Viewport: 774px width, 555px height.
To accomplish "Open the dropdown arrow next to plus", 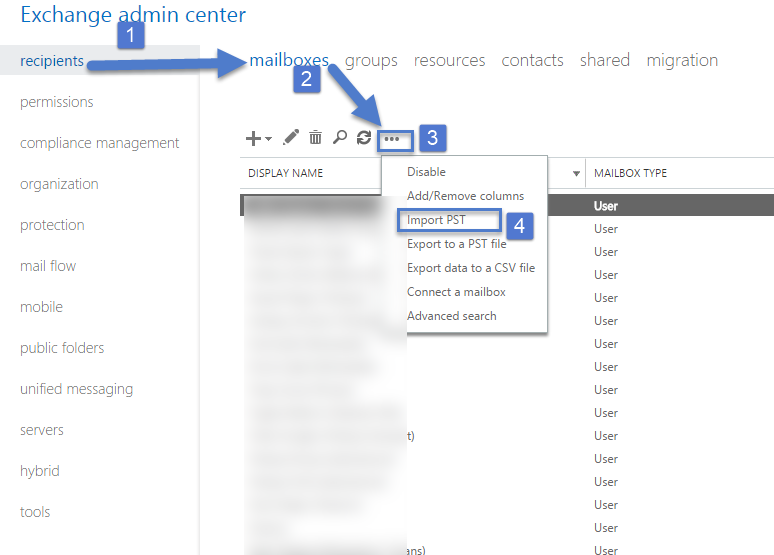I will 269,139.
